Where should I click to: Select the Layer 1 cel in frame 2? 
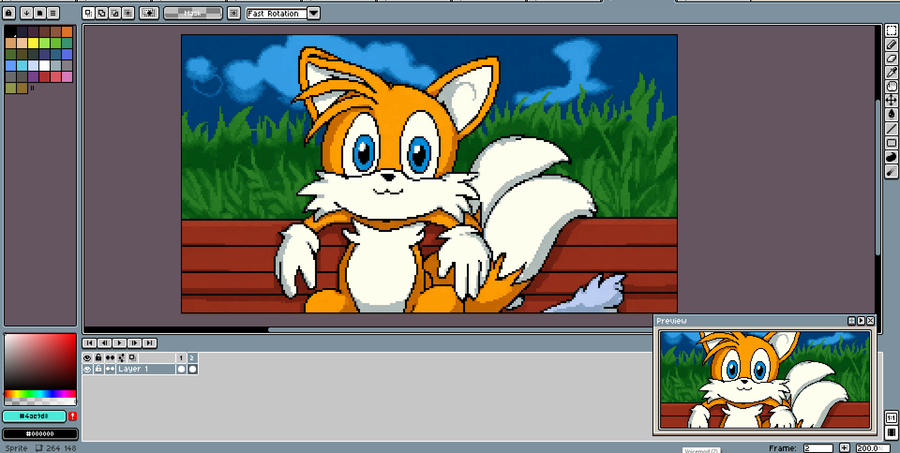point(193,369)
